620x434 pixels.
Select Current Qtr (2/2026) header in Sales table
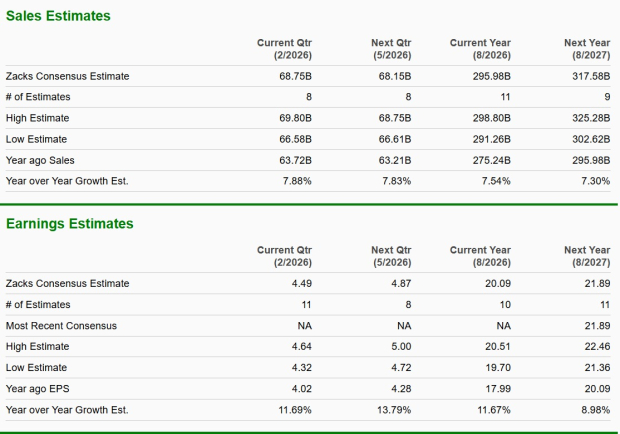coord(284,48)
